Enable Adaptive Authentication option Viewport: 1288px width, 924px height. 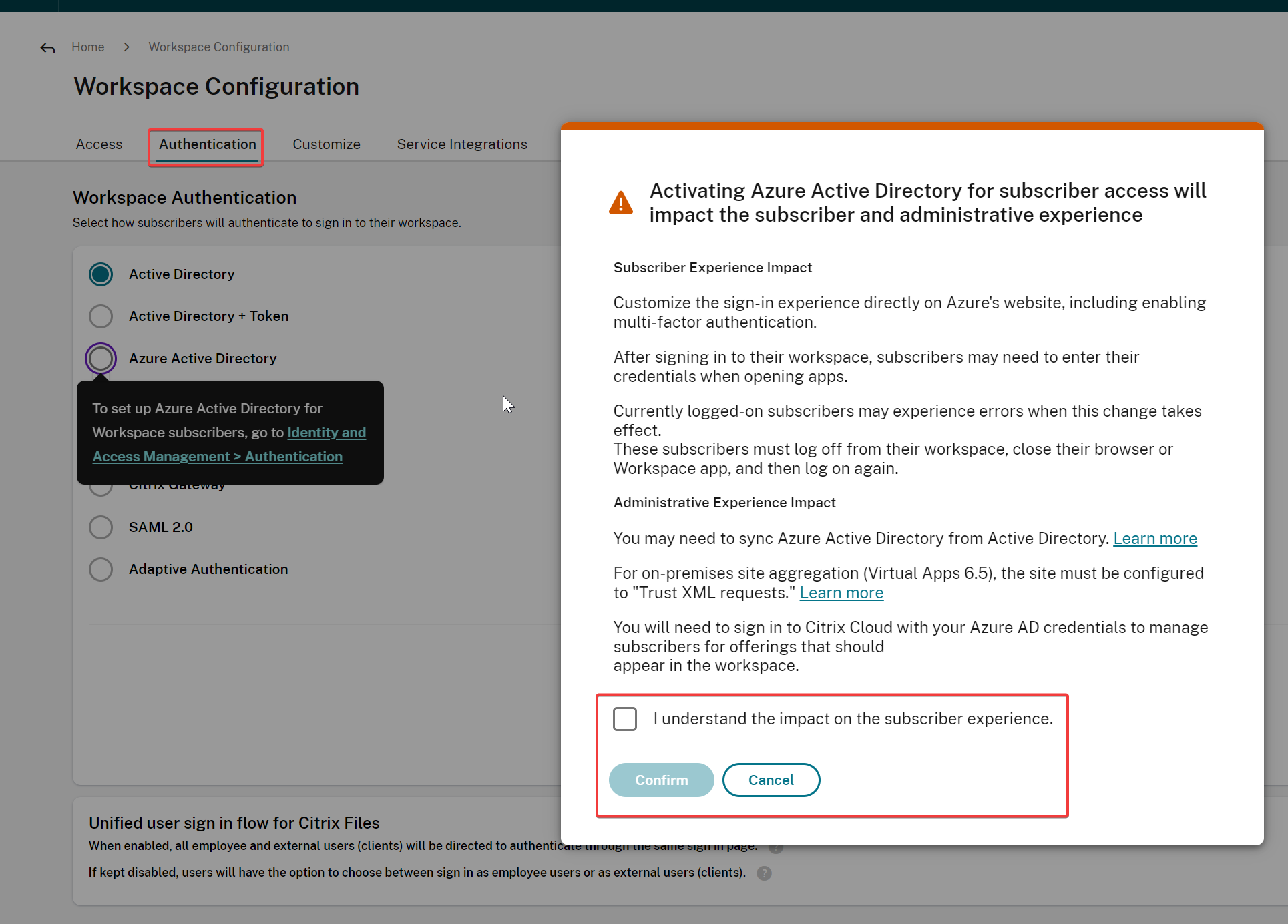pyautogui.click(x=101, y=569)
